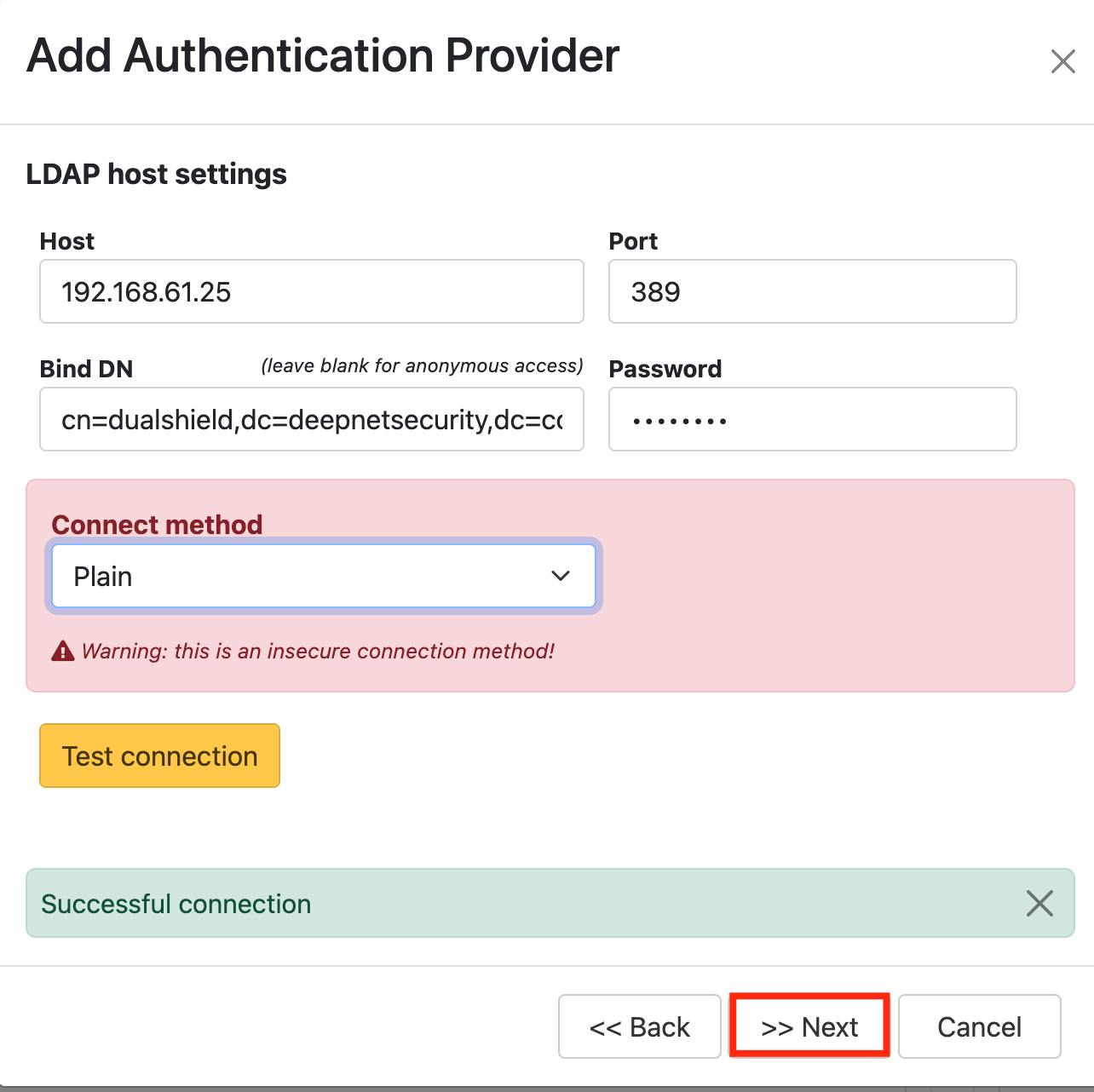
Task: Click the Port field showing 389
Action: coord(812,292)
